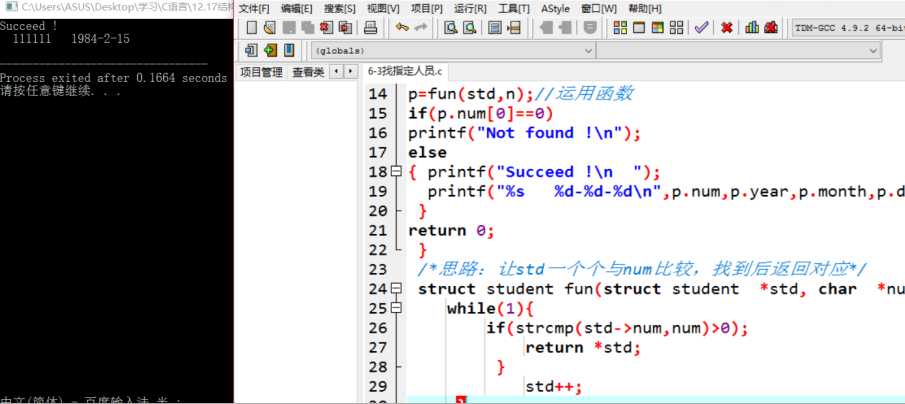Click the green plus Toggle bookmark icon
Viewport: 905px width, 404px height.
coord(270,50)
